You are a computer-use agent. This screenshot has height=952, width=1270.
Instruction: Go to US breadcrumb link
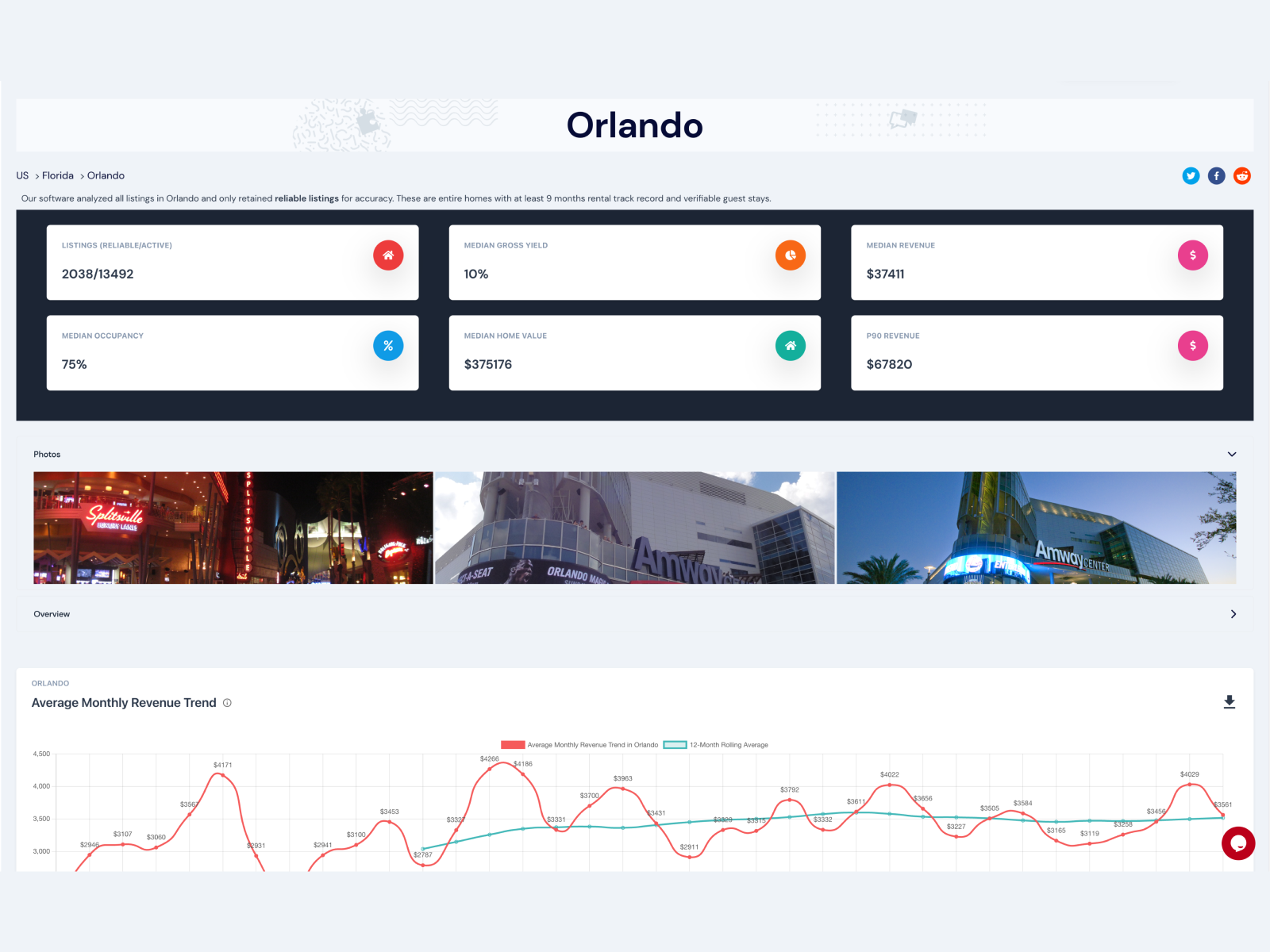pyautogui.click(x=22, y=176)
